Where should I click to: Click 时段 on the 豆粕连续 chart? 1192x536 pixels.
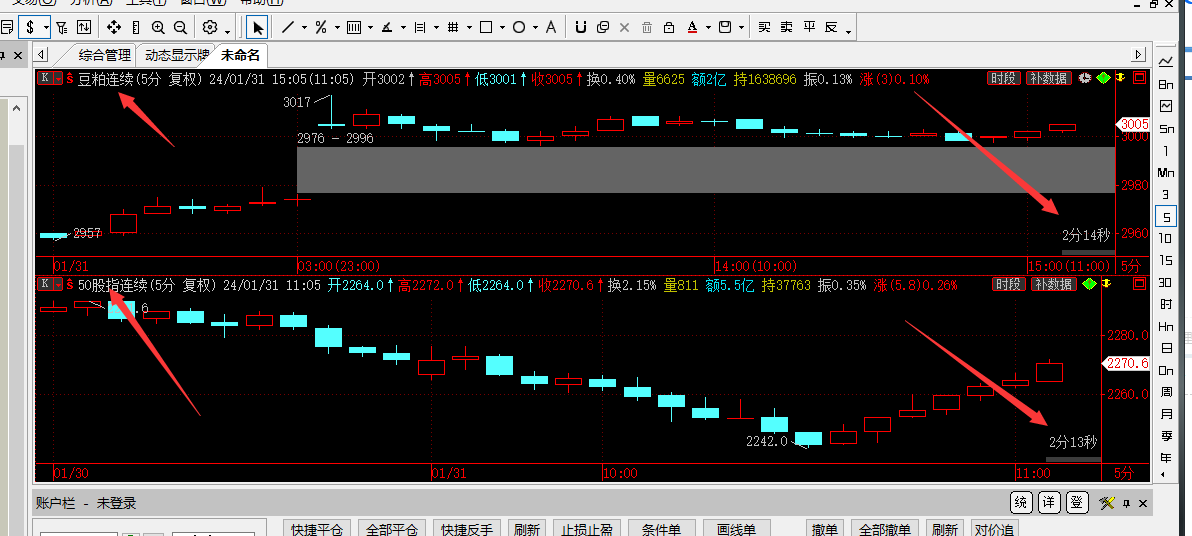coord(1003,78)
